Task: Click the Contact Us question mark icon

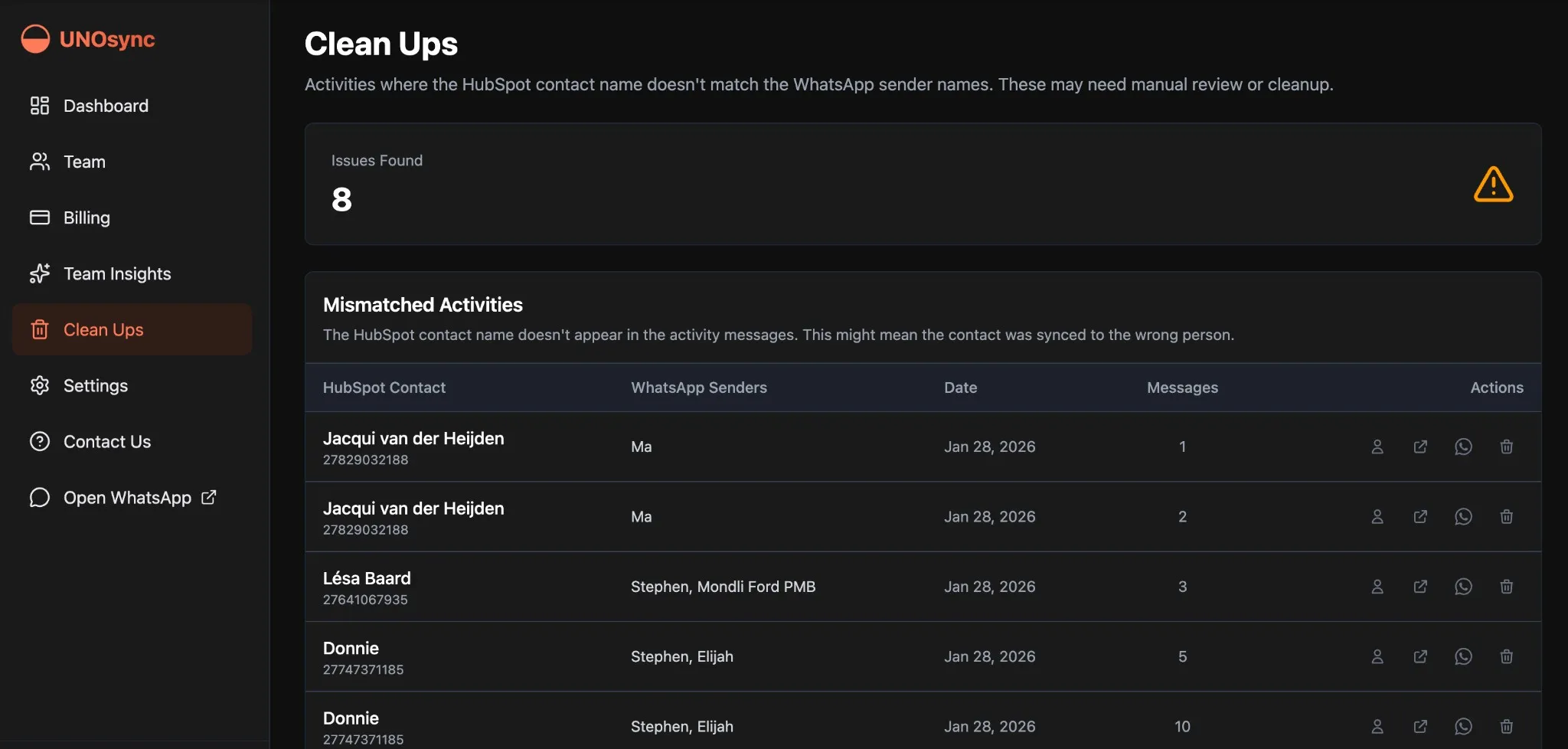Action: coord(39,441)
